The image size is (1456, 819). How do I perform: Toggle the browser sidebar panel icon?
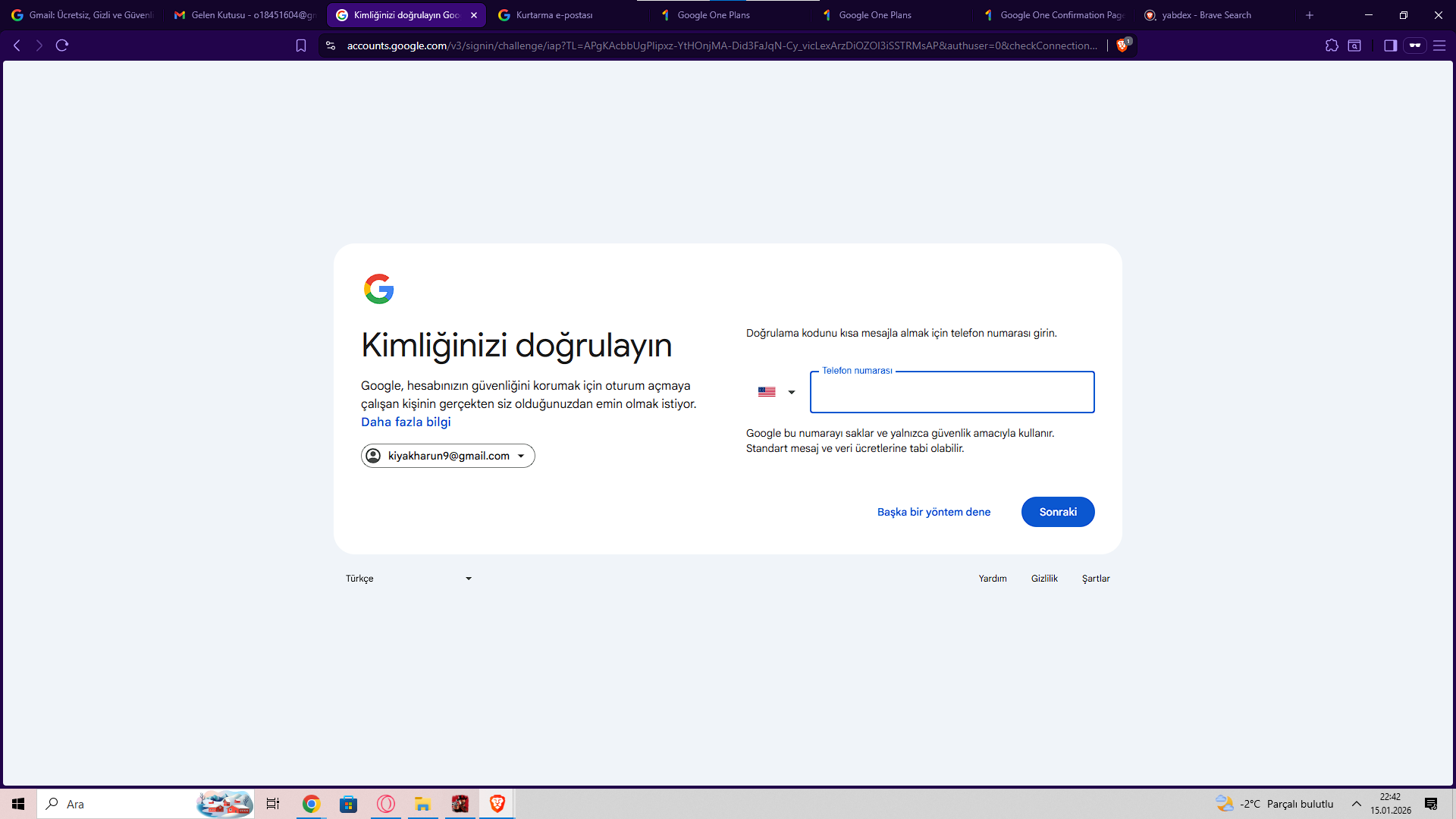point(1390,45)
